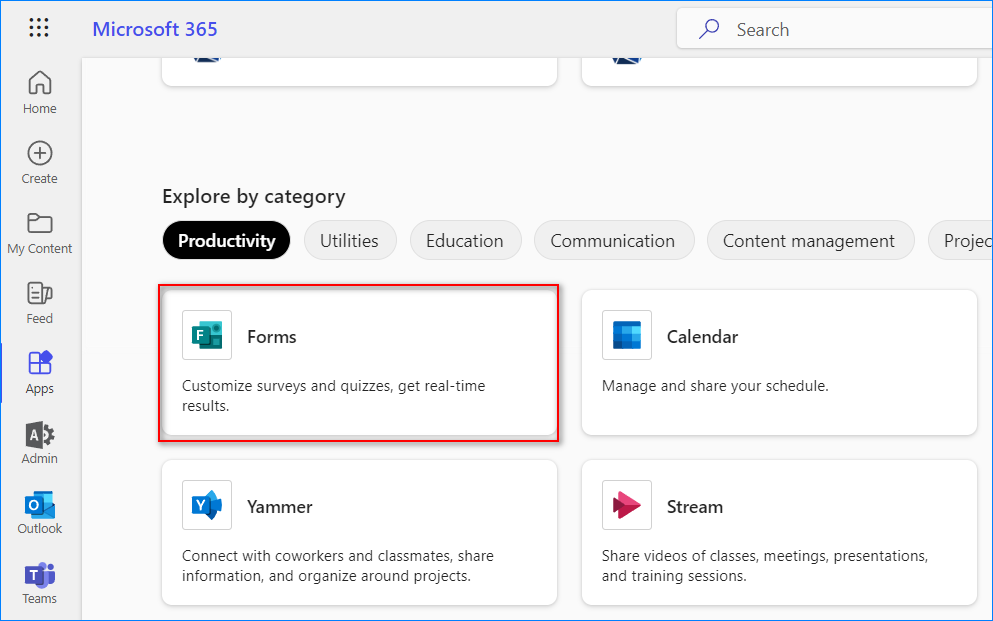
Task: Click the Search input field
Action: point(835,28)
